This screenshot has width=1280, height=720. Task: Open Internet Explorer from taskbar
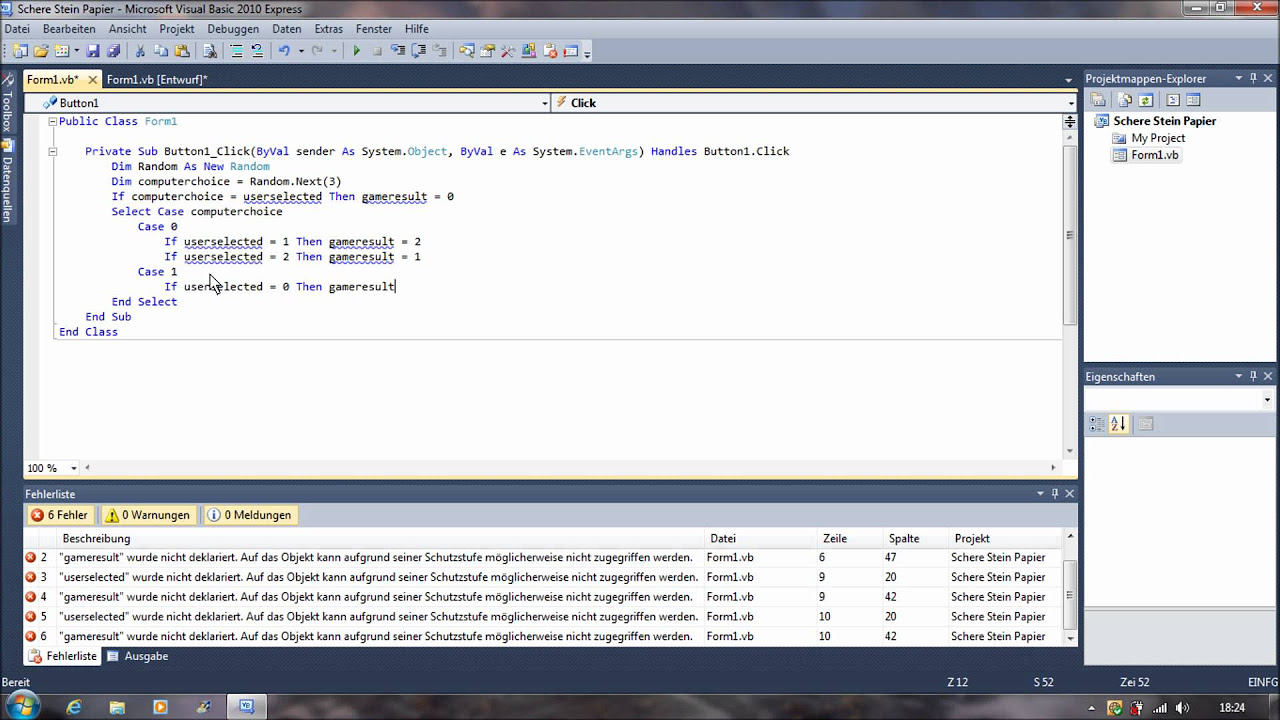tap(74, 707)
